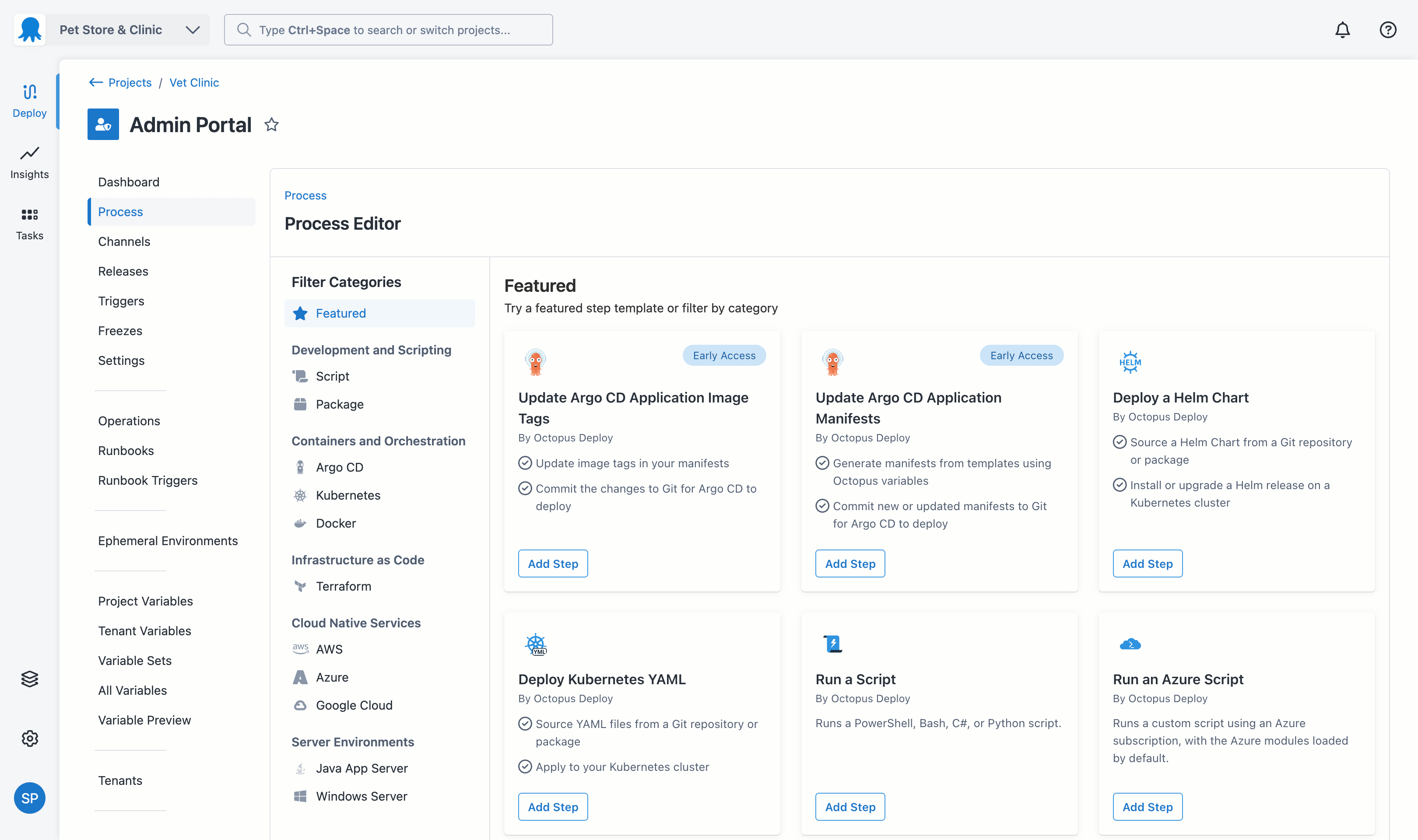Click the Vet Clinic breadcrumb link

pyautogui.click(x=193, y=83)
